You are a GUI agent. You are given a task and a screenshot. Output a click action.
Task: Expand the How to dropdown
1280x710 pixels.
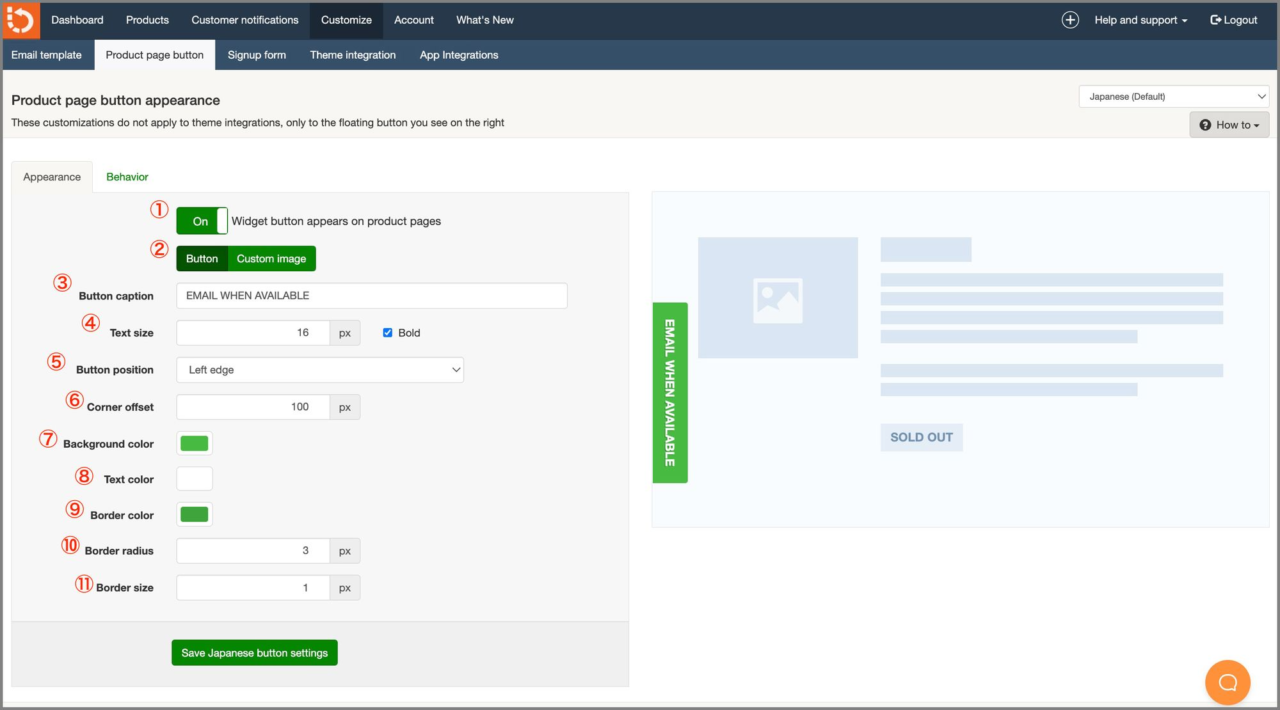[1229, 125]
